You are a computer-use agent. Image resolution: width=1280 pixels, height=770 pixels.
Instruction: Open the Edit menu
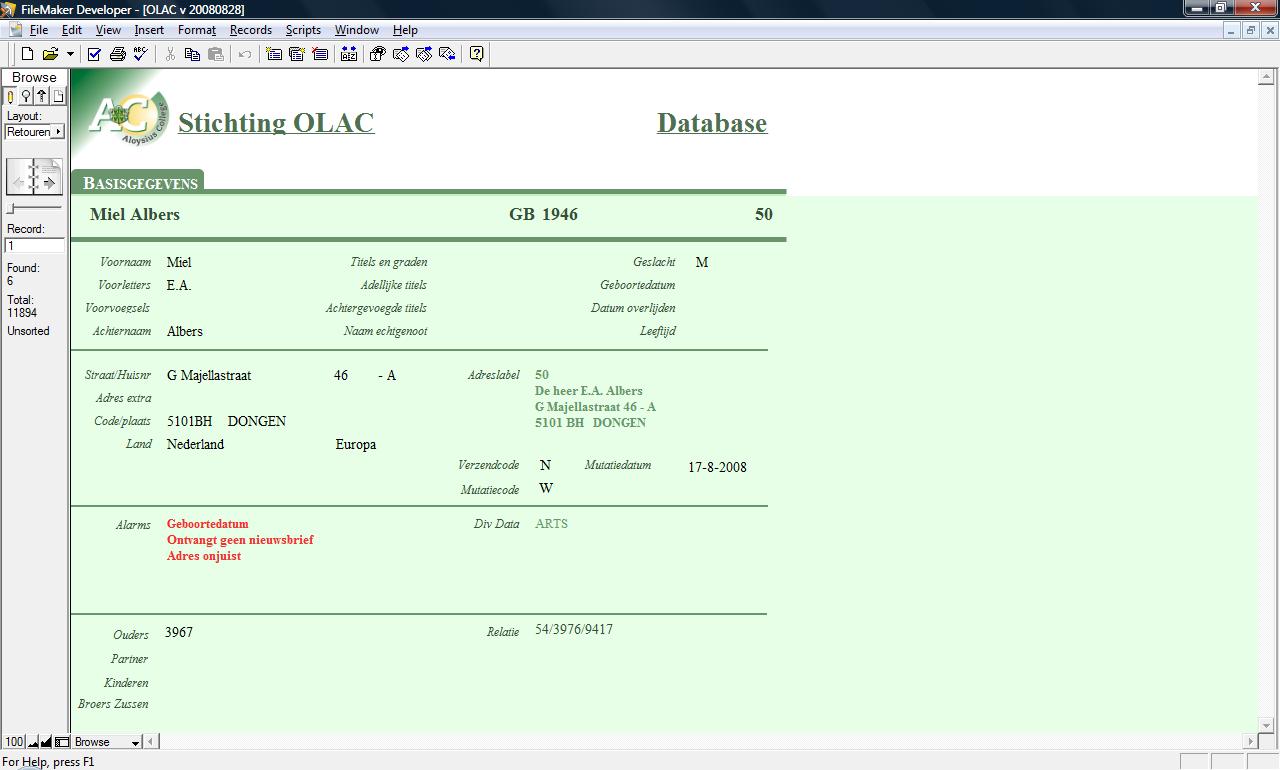pyautogui.click(x=72, y=30)
